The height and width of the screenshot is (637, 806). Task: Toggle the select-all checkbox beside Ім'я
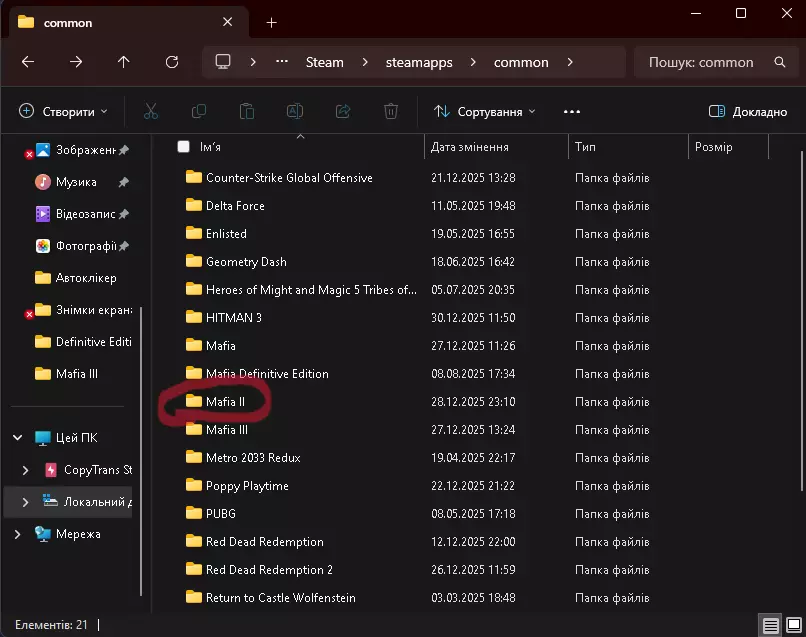click(183, 147)
